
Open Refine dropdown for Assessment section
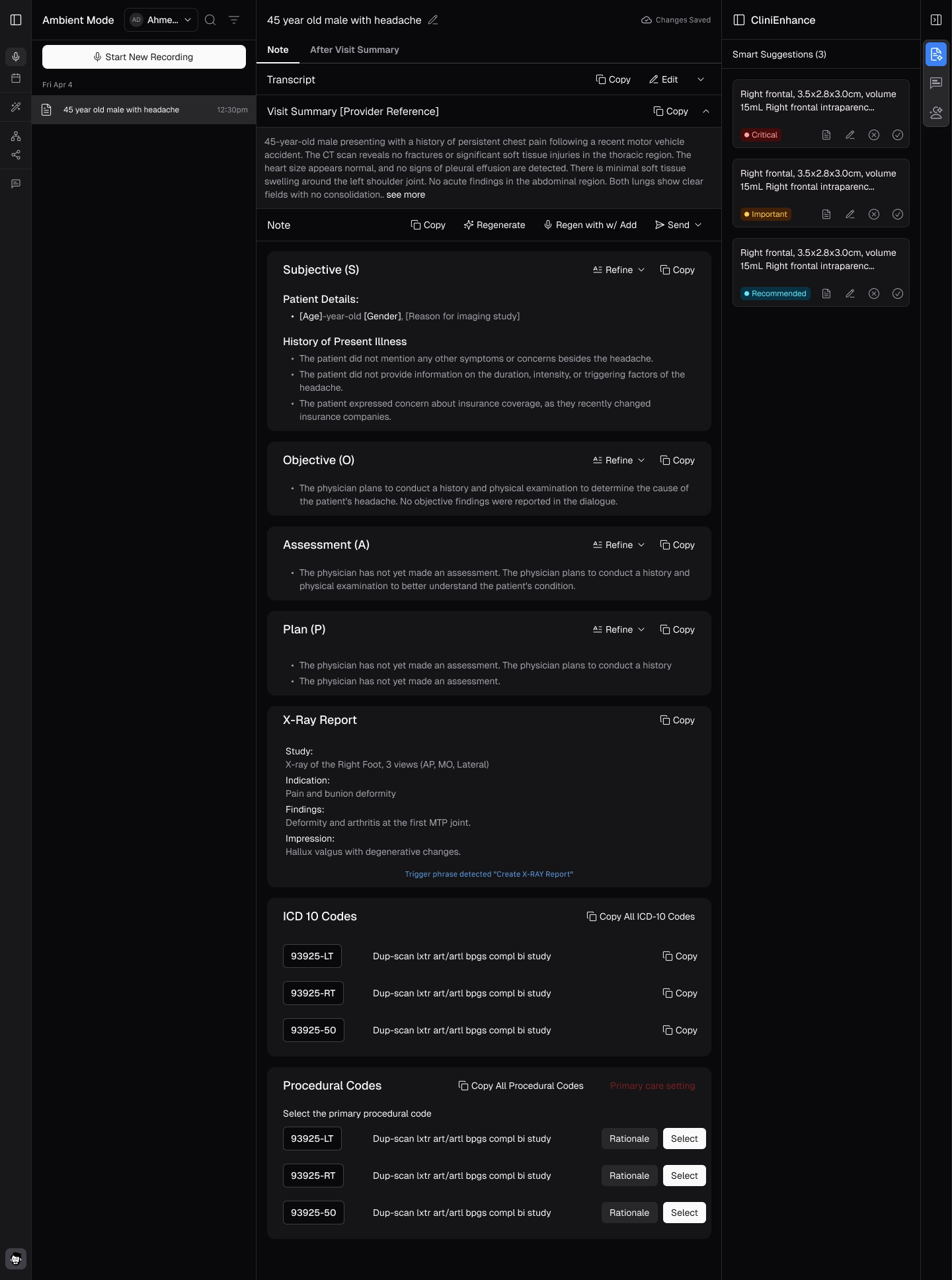(619, 545)
